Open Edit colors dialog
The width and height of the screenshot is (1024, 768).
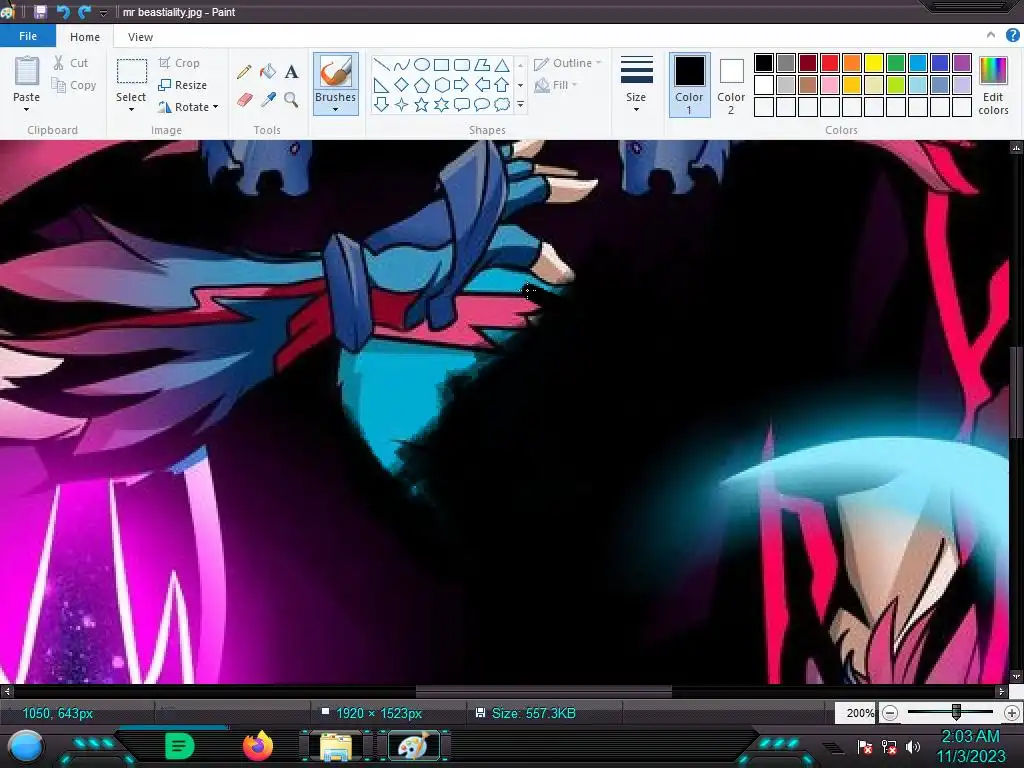[993, 85]
